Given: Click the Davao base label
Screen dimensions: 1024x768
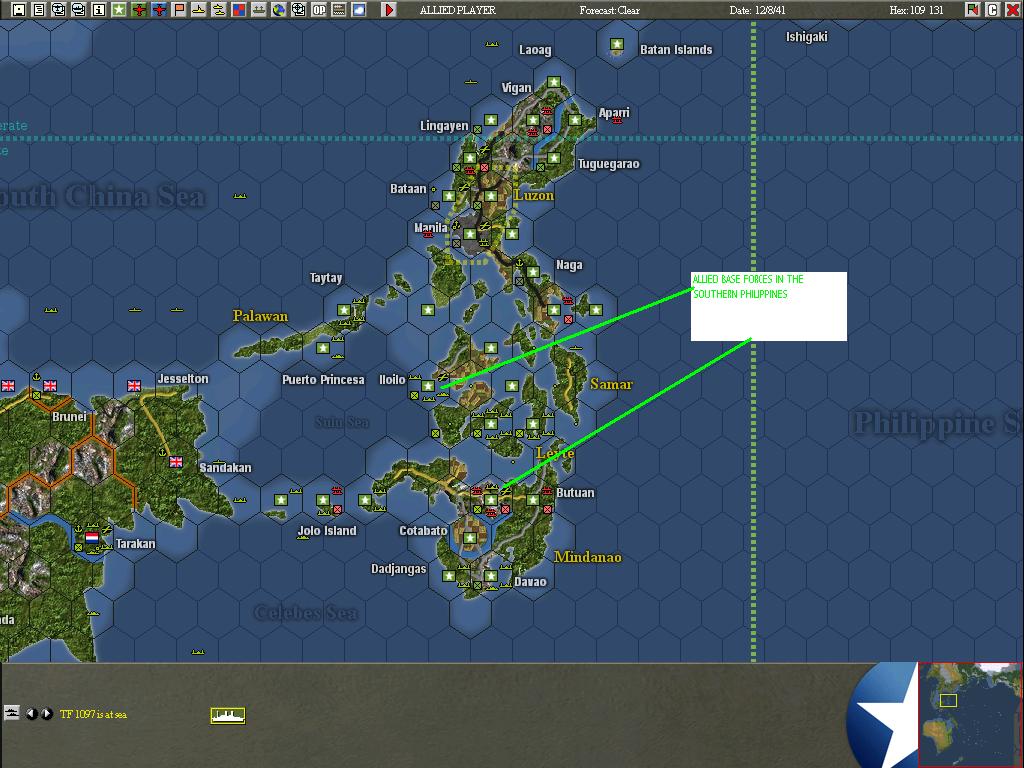Looking at the screenshot, I should pos(530,581).
